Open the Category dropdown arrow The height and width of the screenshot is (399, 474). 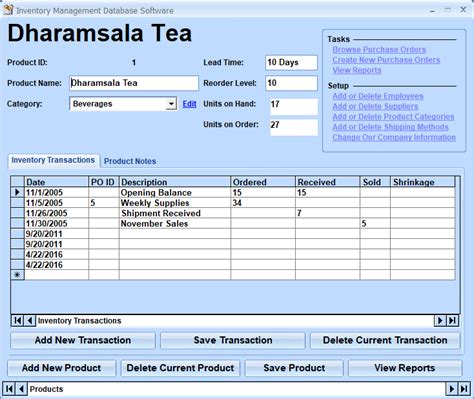pyautogui.click(x=171, y=104)
